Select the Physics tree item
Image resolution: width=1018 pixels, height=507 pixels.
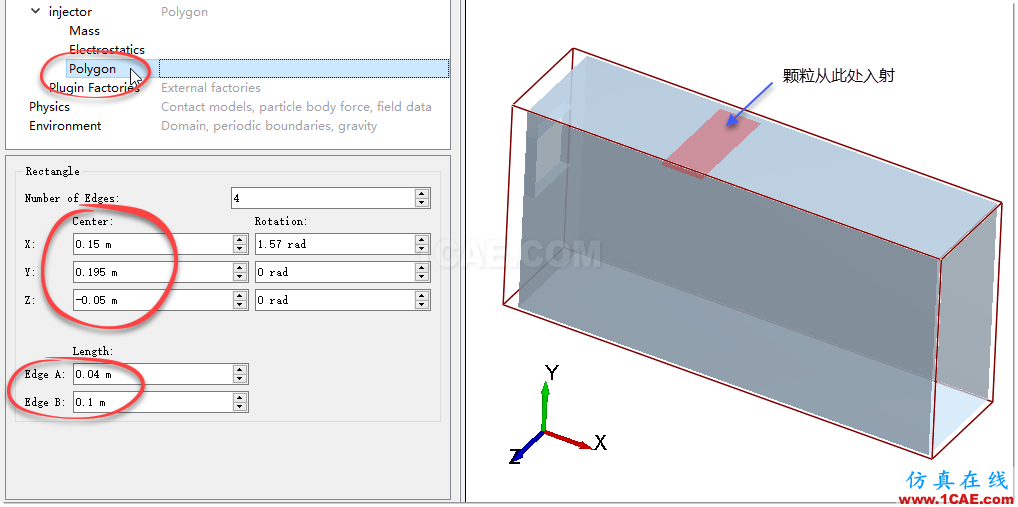49,106
